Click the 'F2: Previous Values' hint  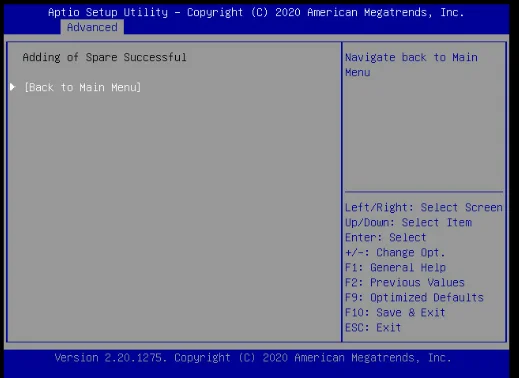coord(405,282)
